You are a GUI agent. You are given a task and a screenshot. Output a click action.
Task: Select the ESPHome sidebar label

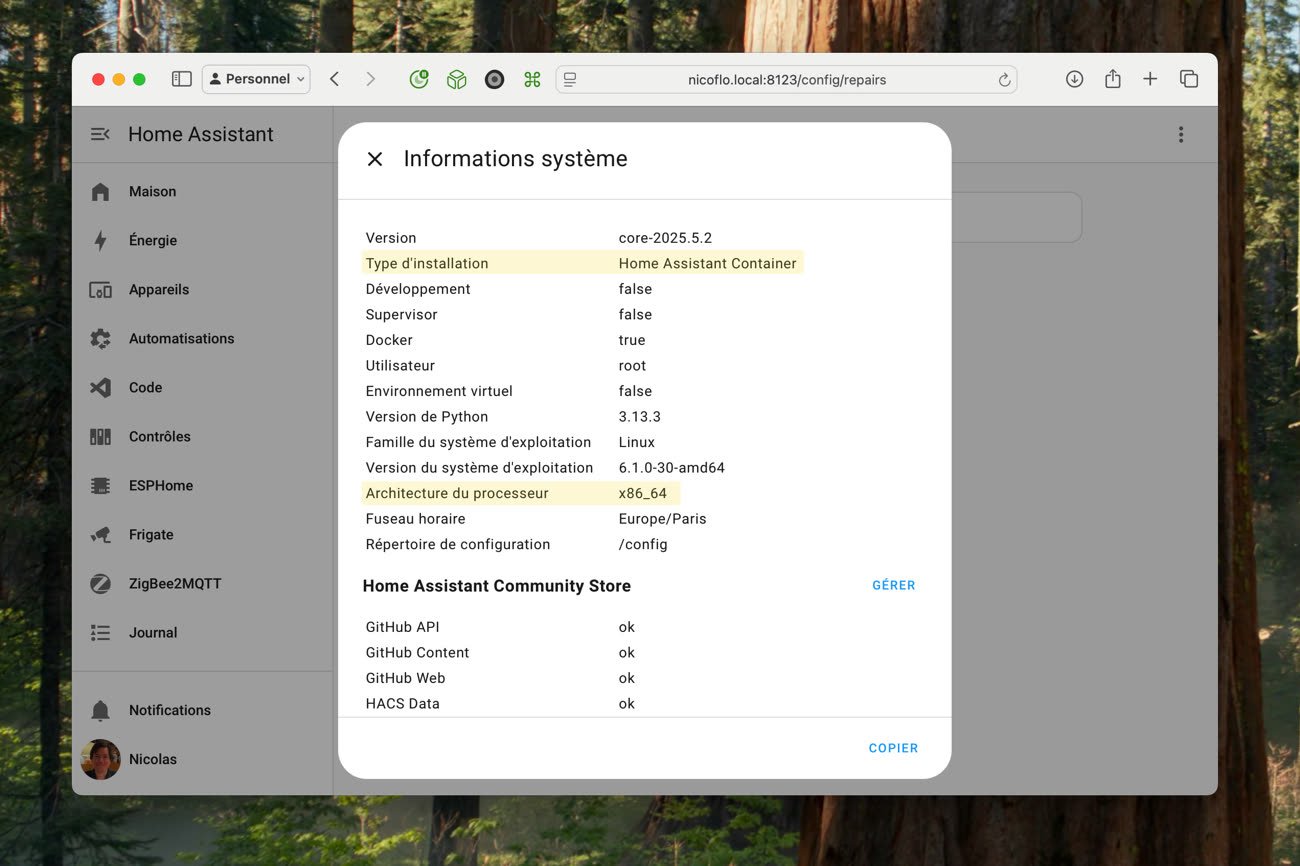pos(161,486)
